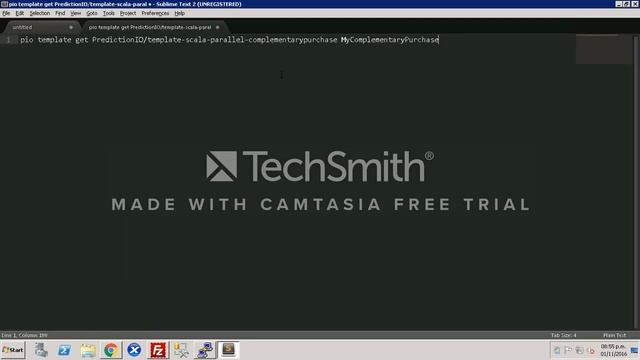The width and height of the screenshot is (640, 360).
Task: Launch PowerShell from the taskbar
Action: pyautogui.click(x=64, y=350)
